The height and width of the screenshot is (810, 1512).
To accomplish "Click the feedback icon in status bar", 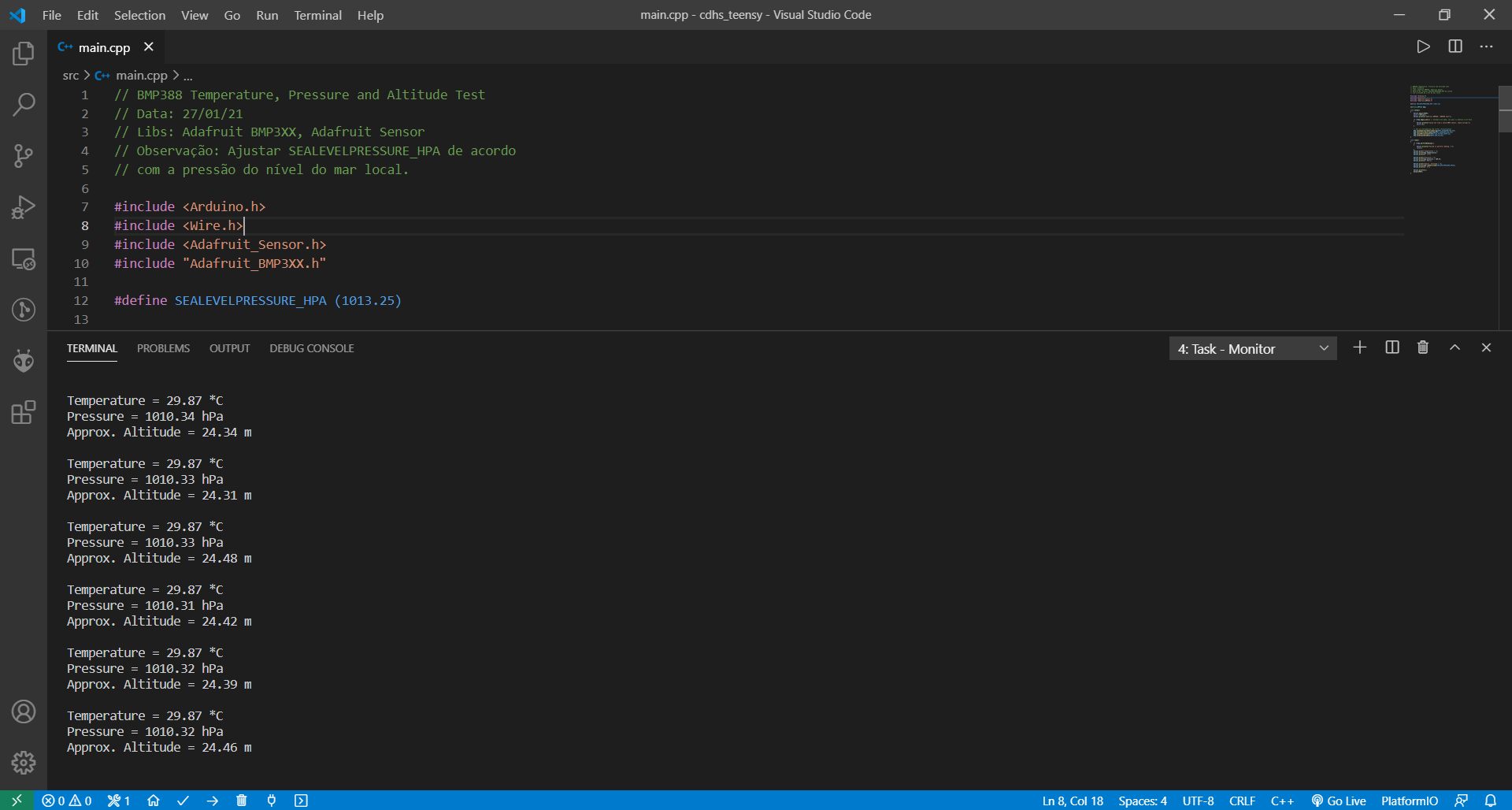I will click(1461, 801).
